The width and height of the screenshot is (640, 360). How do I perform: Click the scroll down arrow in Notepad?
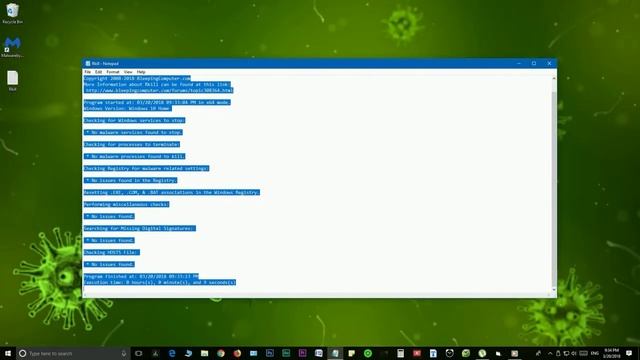click(x=553, y=289)
